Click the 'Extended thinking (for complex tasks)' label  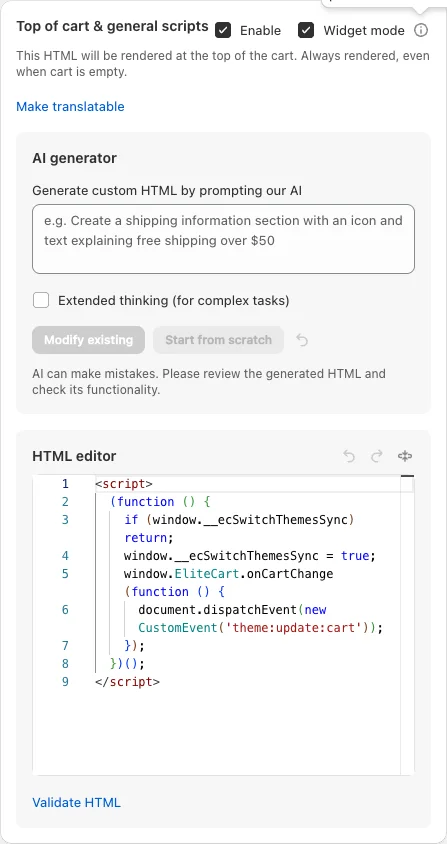173,300
